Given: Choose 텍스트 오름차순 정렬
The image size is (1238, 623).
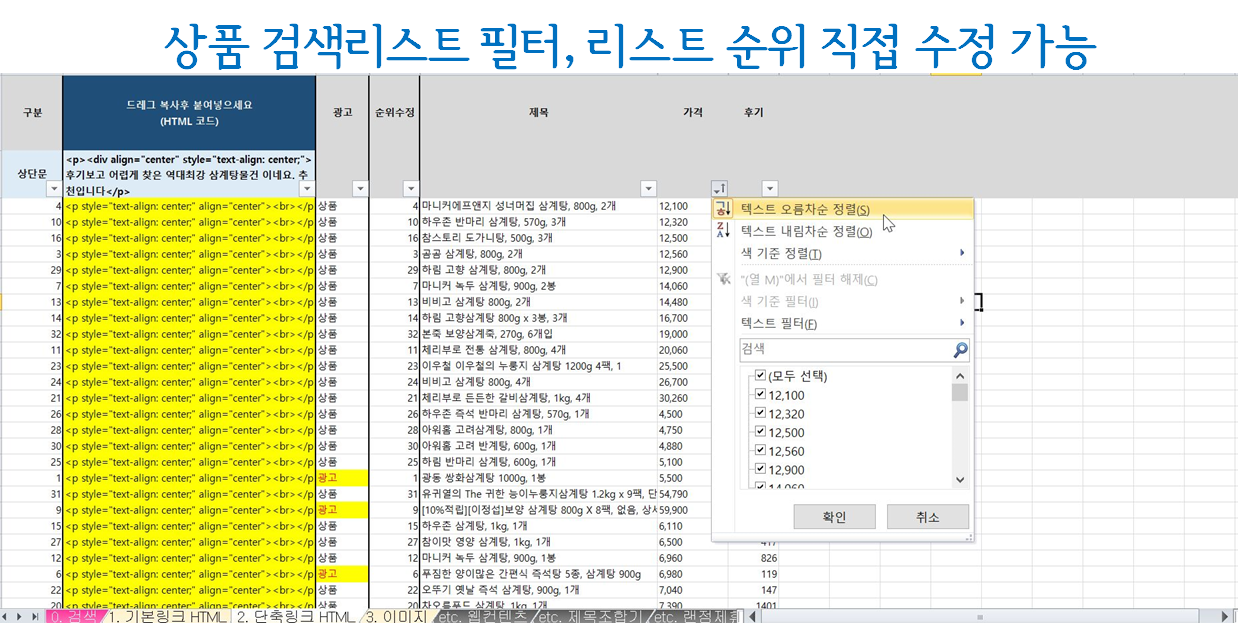Looking at the screenshot, I should coord(843,209).
